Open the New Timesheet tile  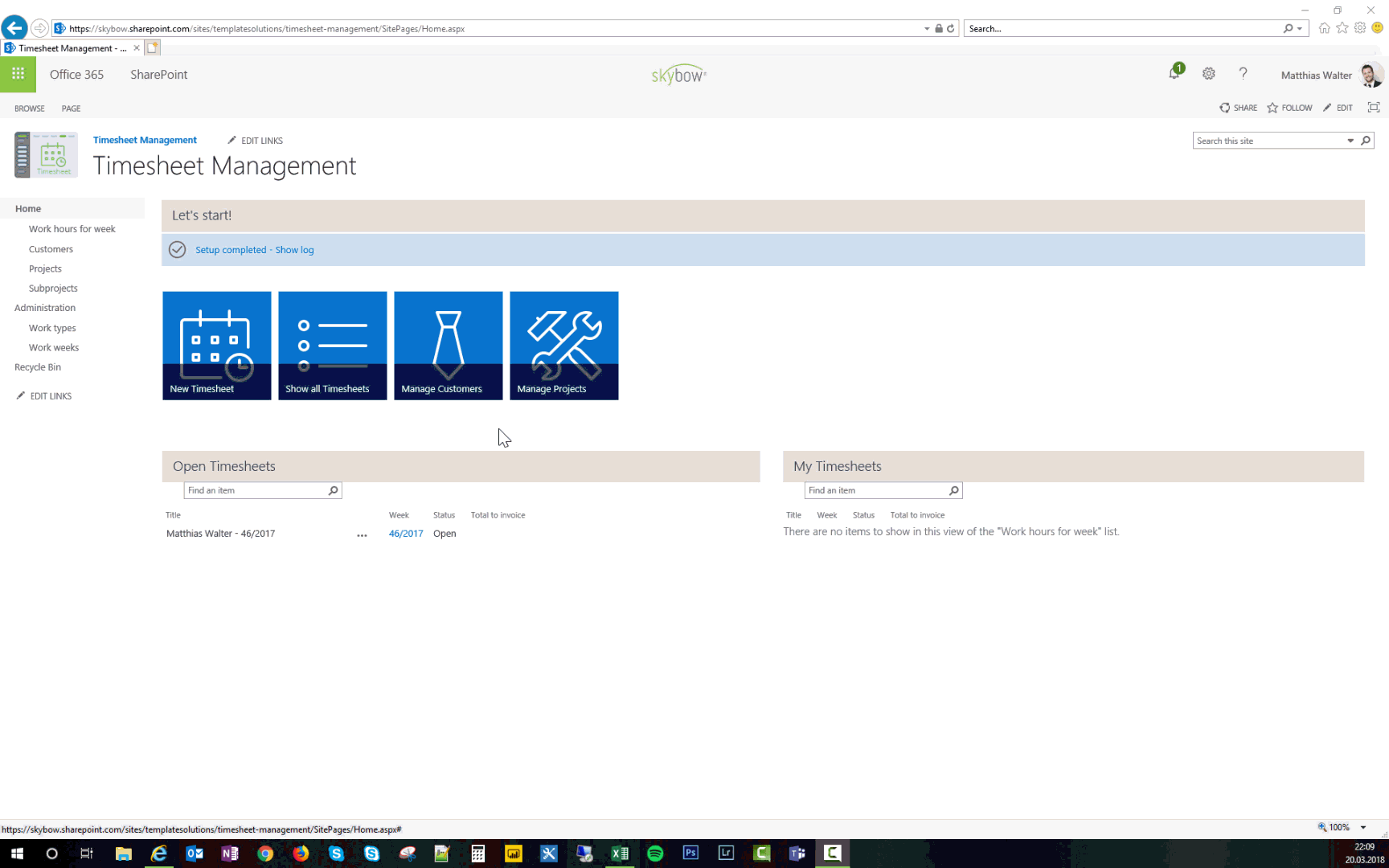click(216, 346)
